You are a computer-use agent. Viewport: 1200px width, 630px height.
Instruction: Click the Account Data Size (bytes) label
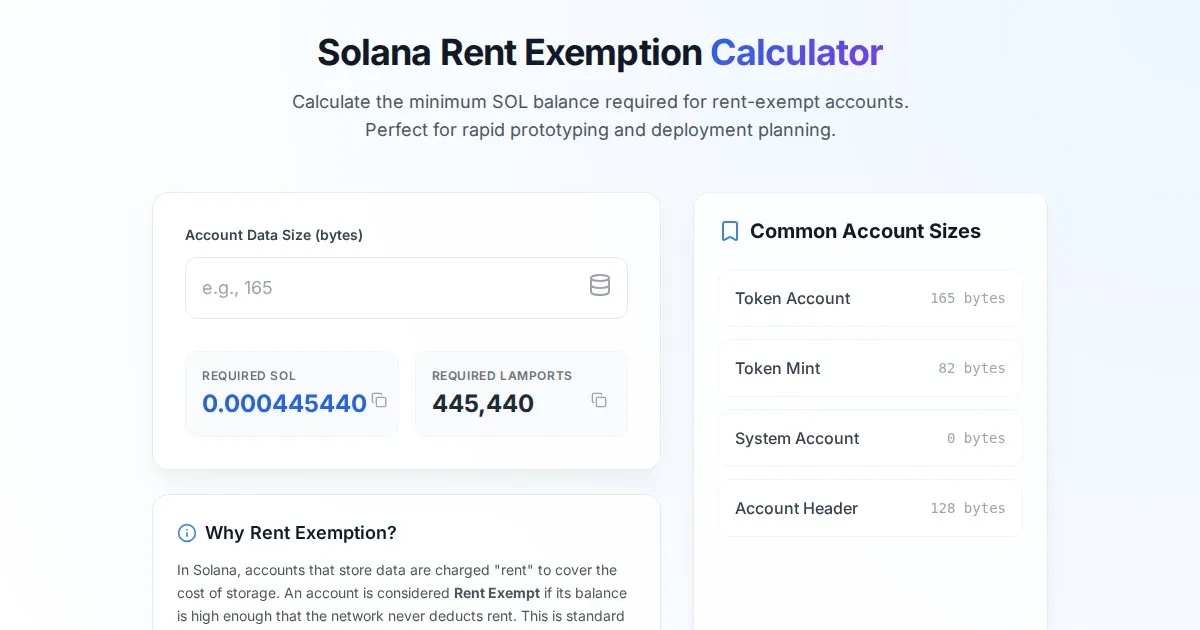274,235
